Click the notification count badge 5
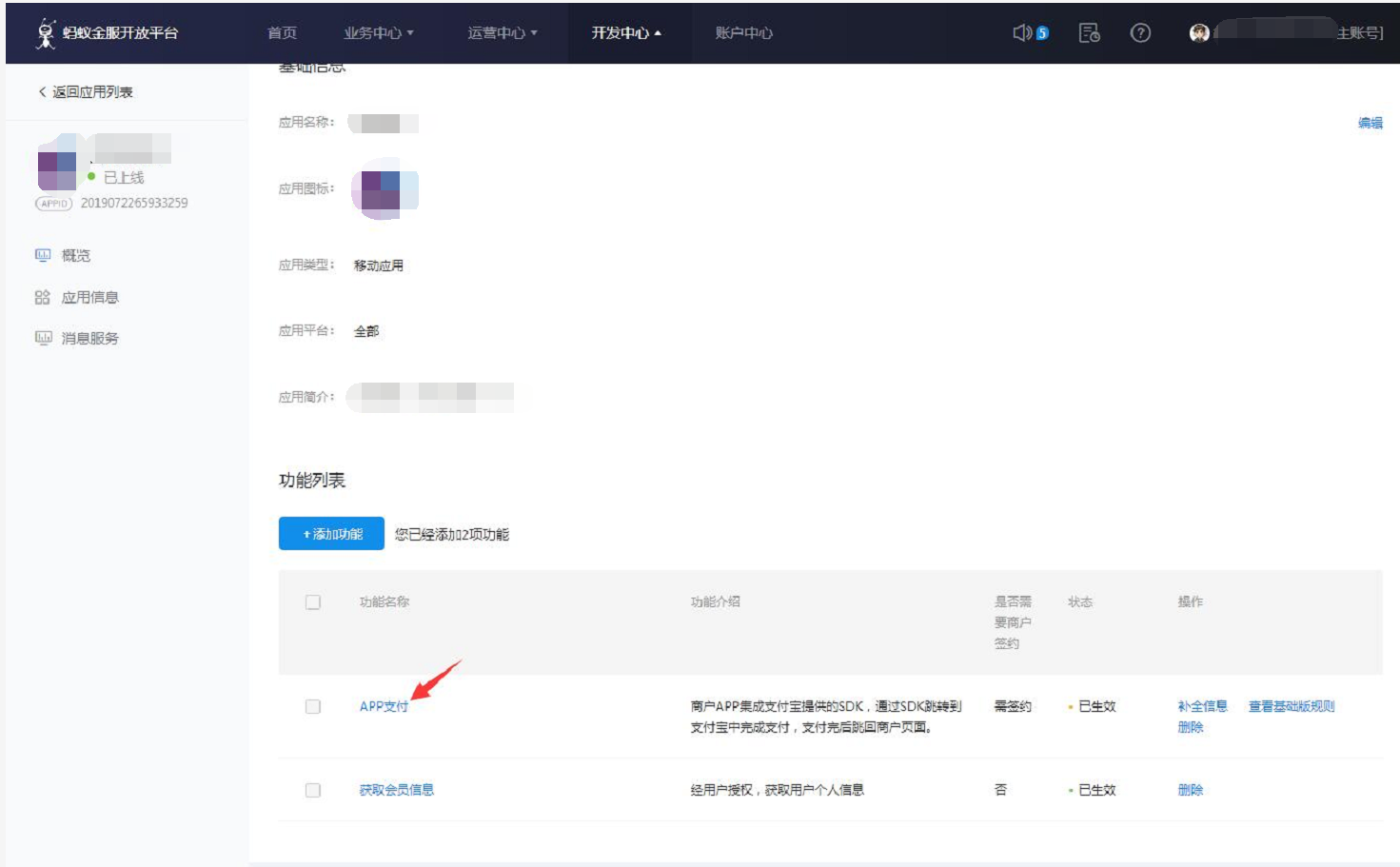The height and width of the screenshot is (867, 1400). 1042,33
